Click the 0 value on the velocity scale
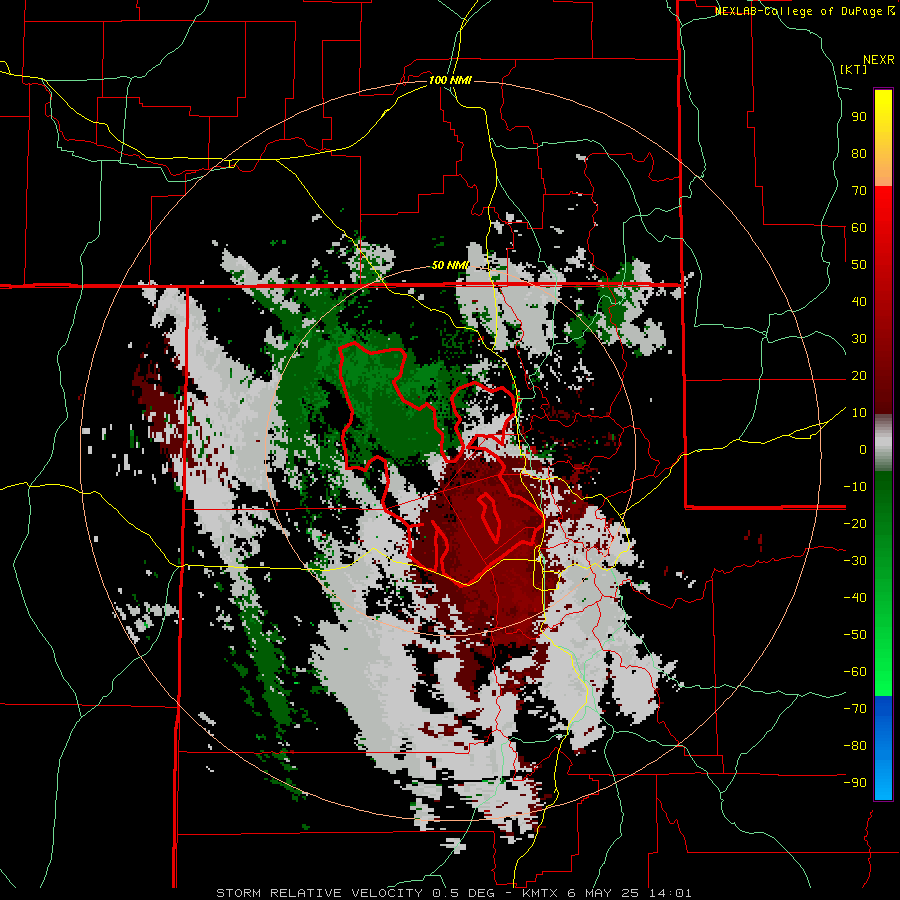Viewport: 900px width, 900px height. (863, 449)
